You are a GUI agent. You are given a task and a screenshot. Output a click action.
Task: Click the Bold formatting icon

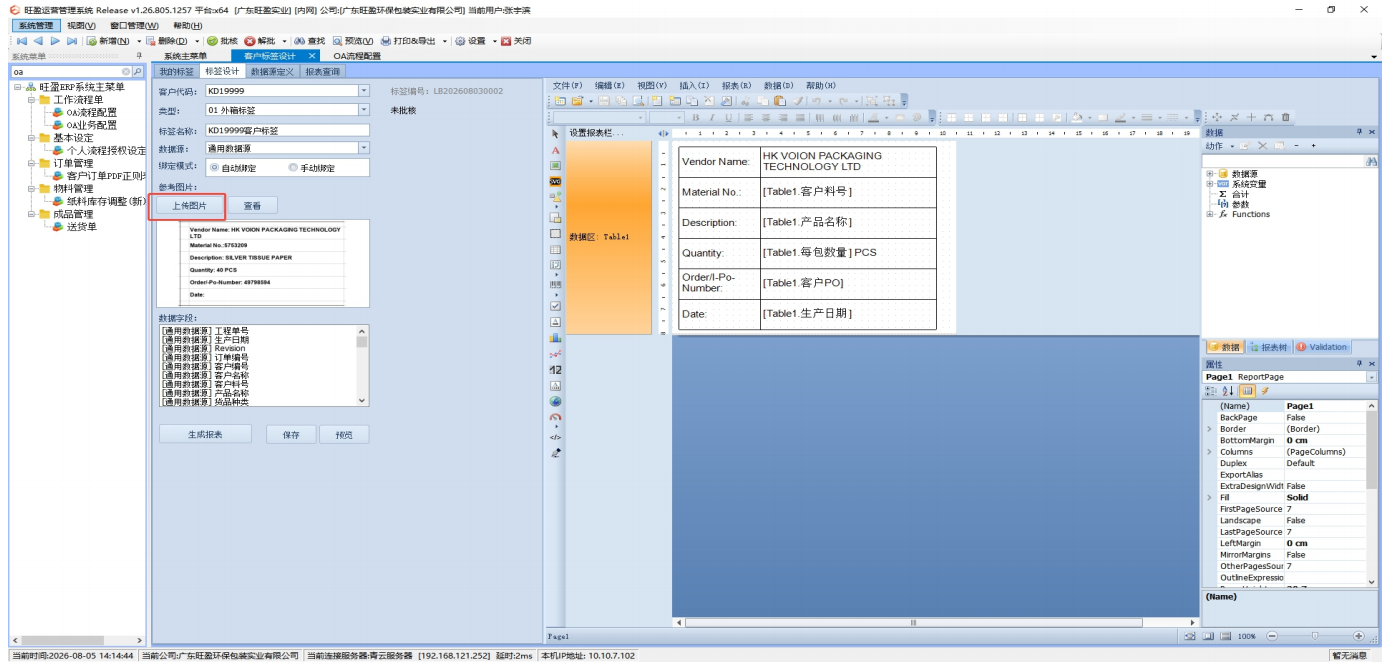[697, 117]
